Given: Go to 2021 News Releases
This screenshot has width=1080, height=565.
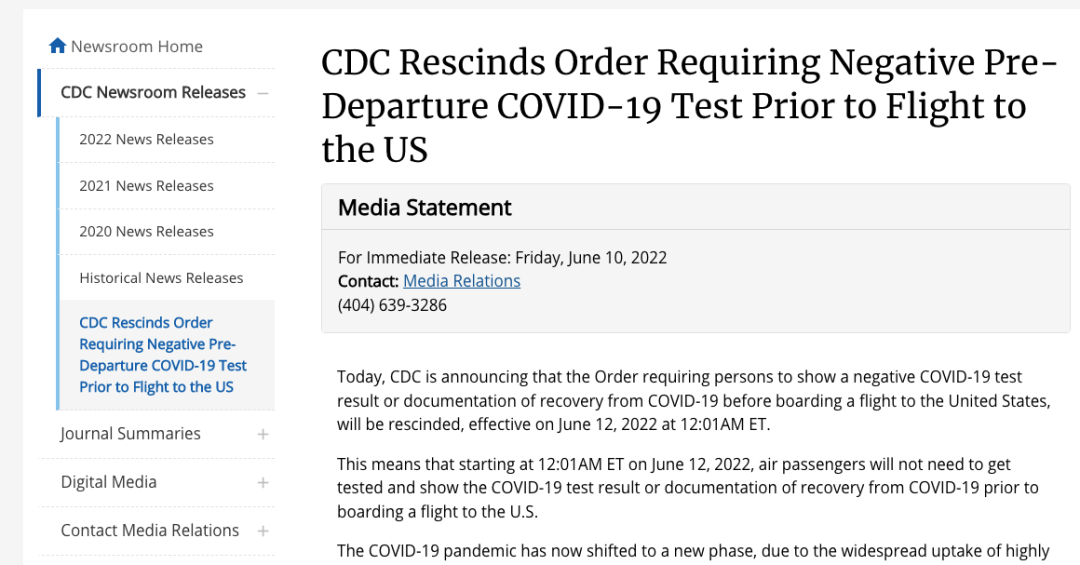Looking at the screenshot, I should [x=146, y=185].
